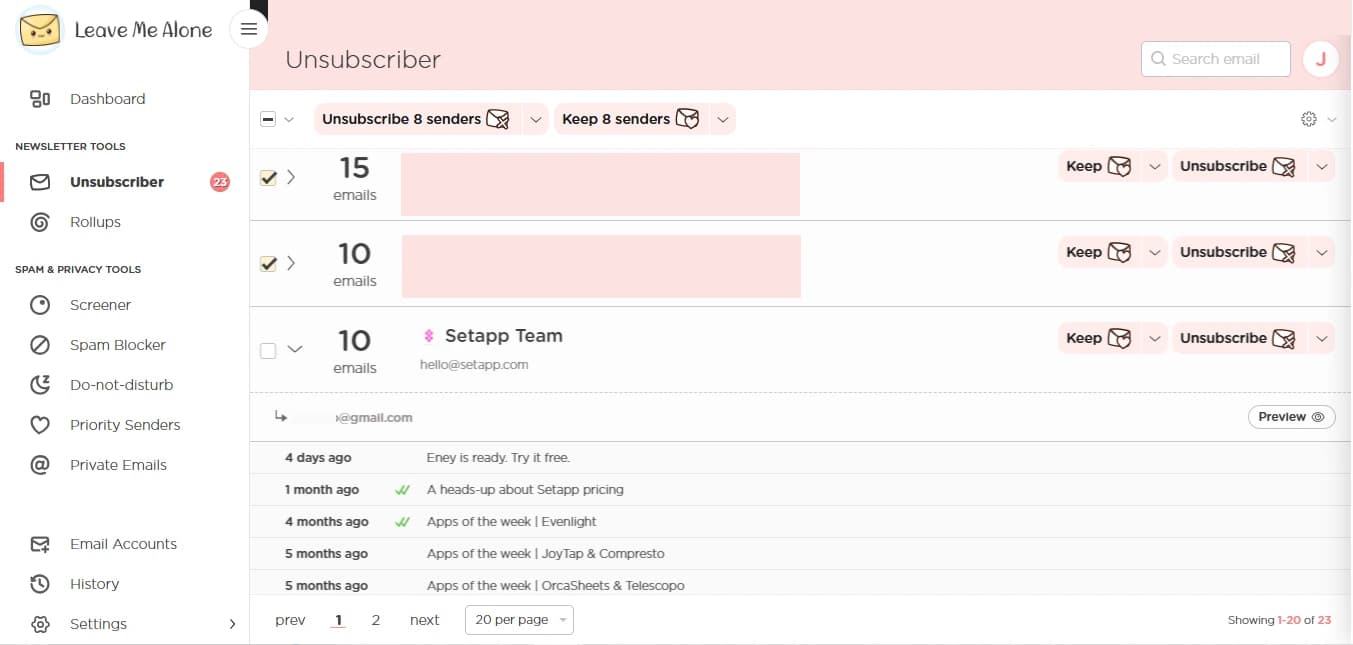Viewport: 1353px width, 645px height.
Task: Click the Unsubscriber envelope icon in sidebar
Action: click(40, 182)
